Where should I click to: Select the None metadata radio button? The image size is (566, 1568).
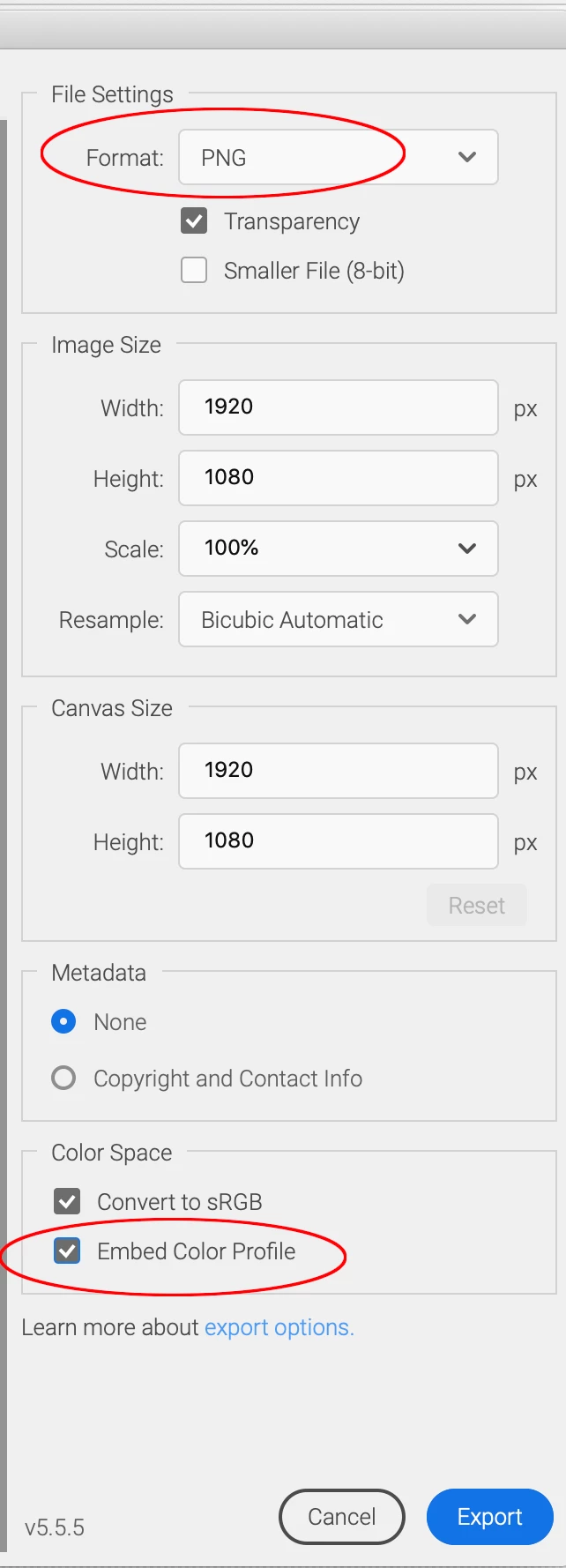63,1021
